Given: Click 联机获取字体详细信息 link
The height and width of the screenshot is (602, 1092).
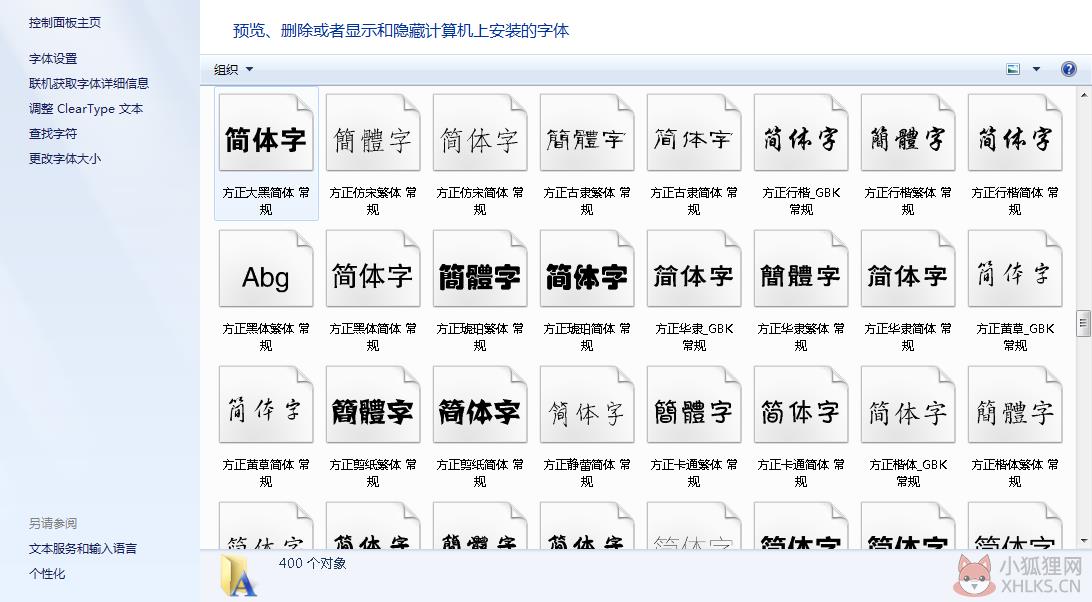Looking at the screenshot, I should click(88, 84).
